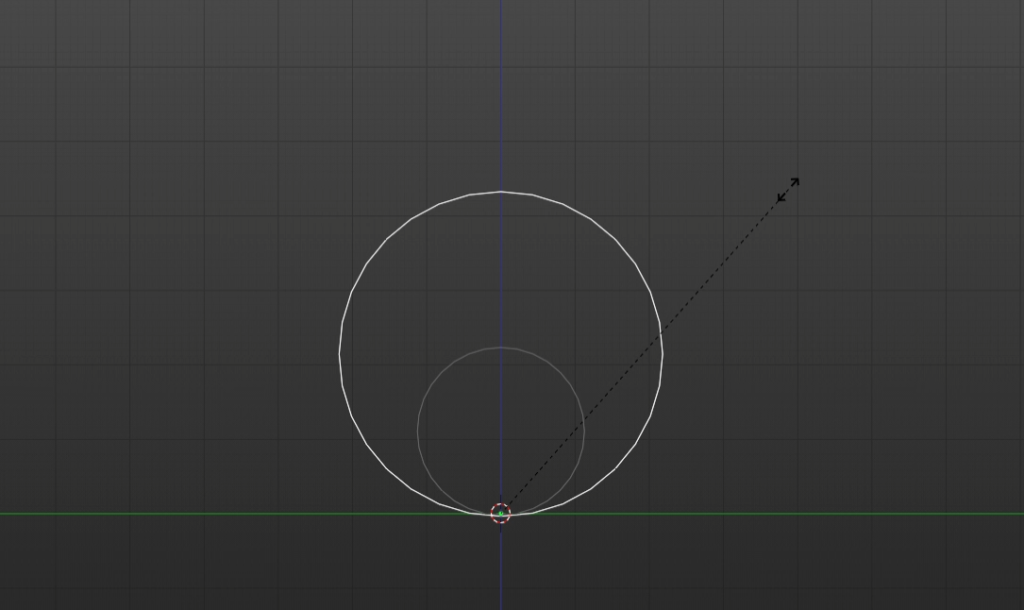Click the center of the small gray circle
This screenshot has width=1024, height=610.
point(501,431)
